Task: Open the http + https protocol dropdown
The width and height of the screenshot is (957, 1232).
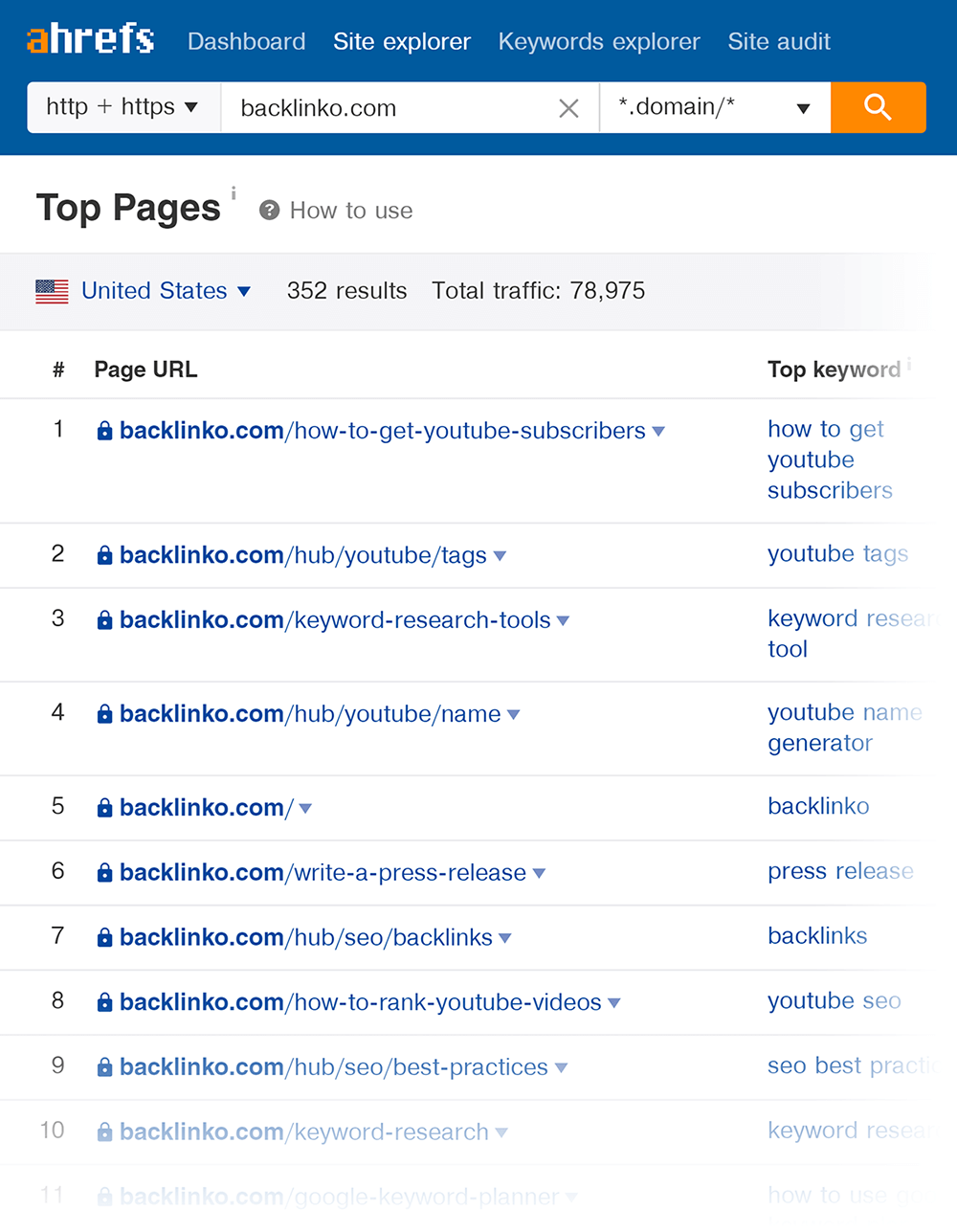Action: [x=123, y=107]
